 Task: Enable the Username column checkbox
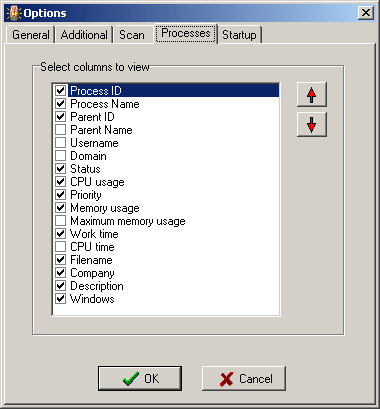pyautogui.click(x=60, y=142)
